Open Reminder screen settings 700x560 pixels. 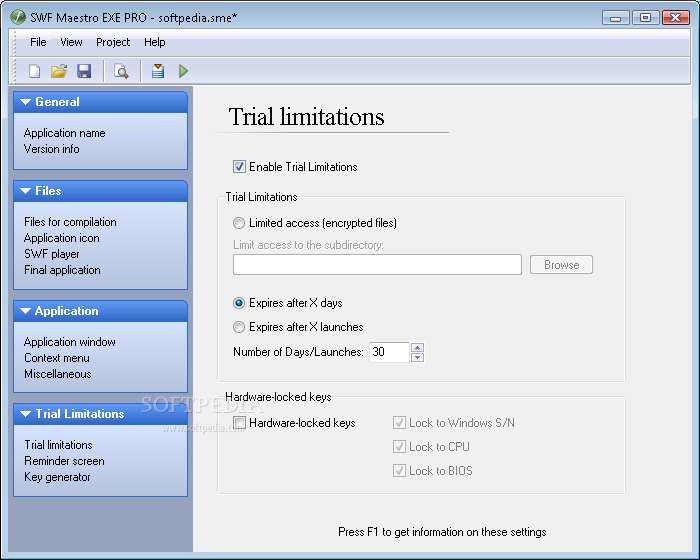coord(64,461)
